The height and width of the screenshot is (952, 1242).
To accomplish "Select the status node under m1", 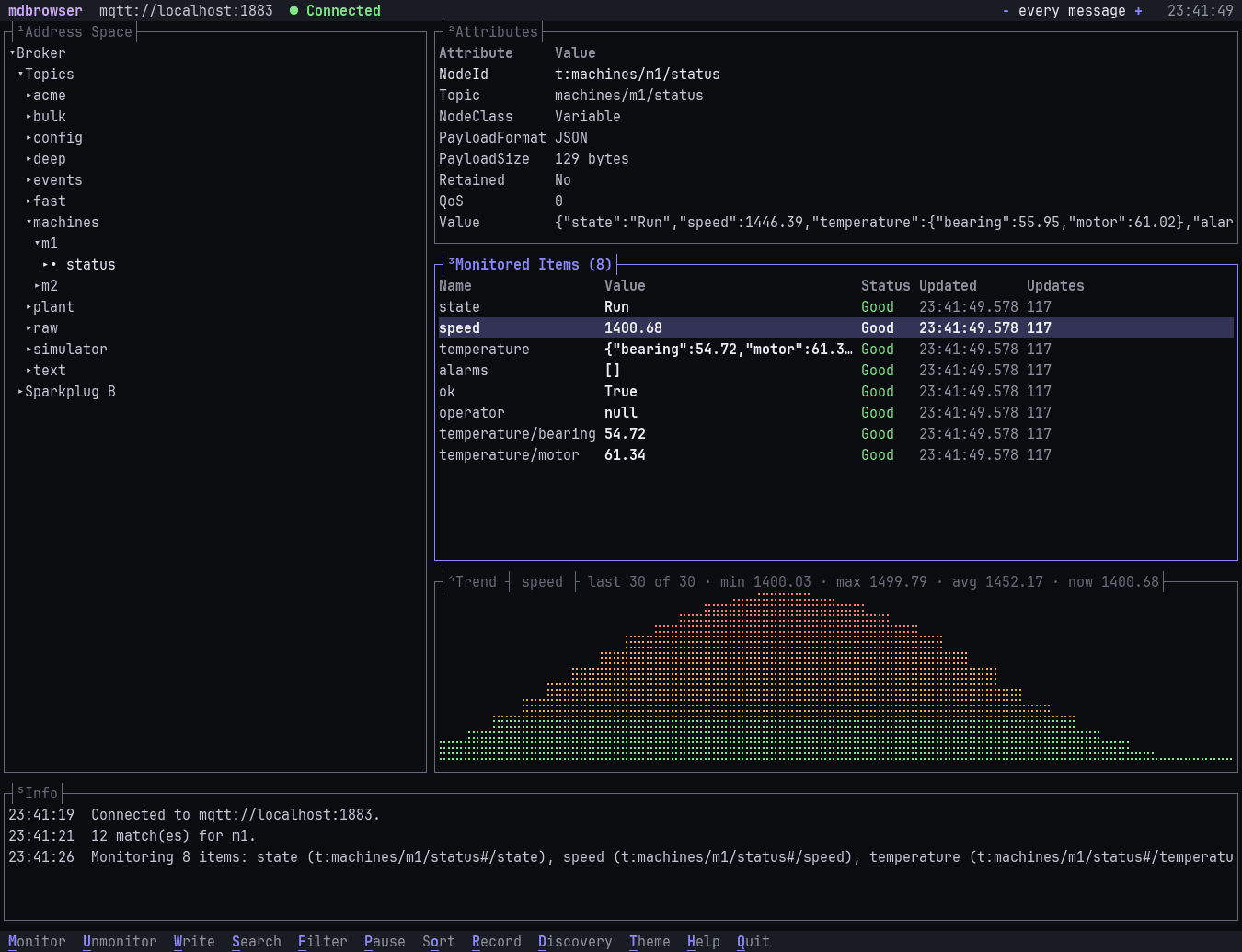I will 90,265.
